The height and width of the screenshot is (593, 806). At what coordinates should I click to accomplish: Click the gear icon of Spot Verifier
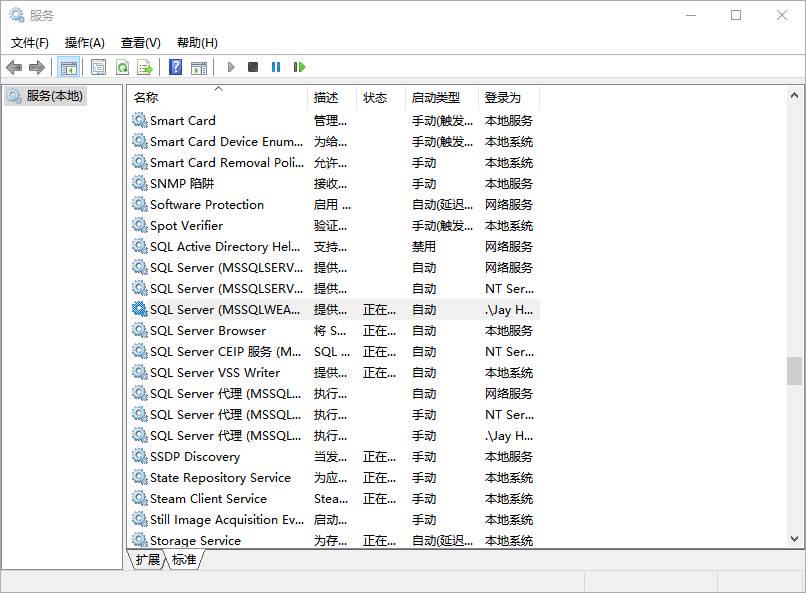tap(139, 225)
